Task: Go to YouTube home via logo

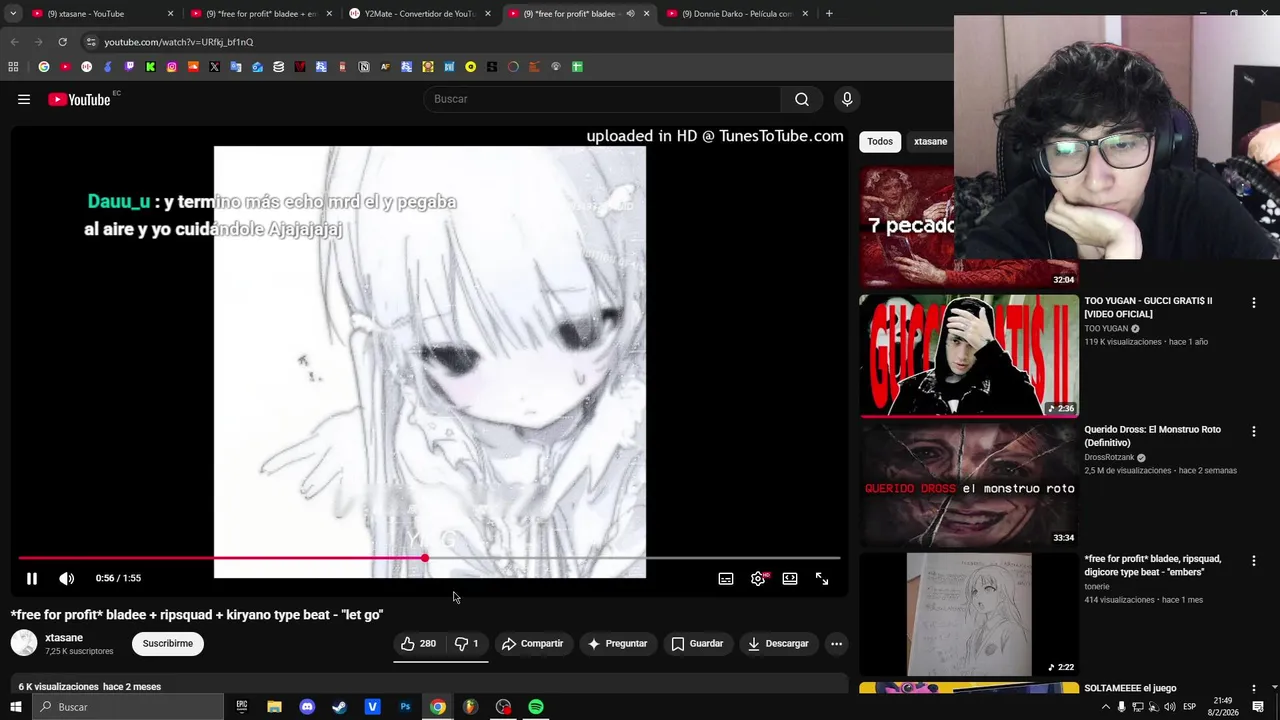Action: point(79,99)
